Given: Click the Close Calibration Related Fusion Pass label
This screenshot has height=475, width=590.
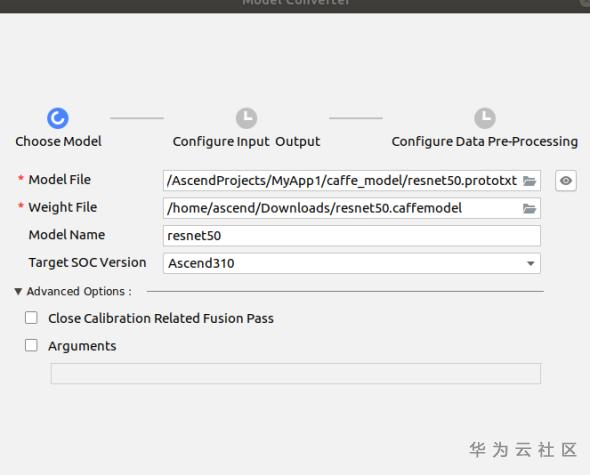Looking at the screenshot, I should coord(161,318).
